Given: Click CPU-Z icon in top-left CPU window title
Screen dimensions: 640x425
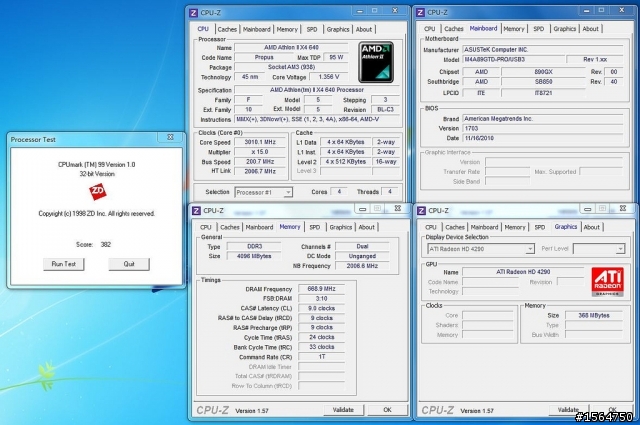Looking at the screenshot, I should point(194,13).
